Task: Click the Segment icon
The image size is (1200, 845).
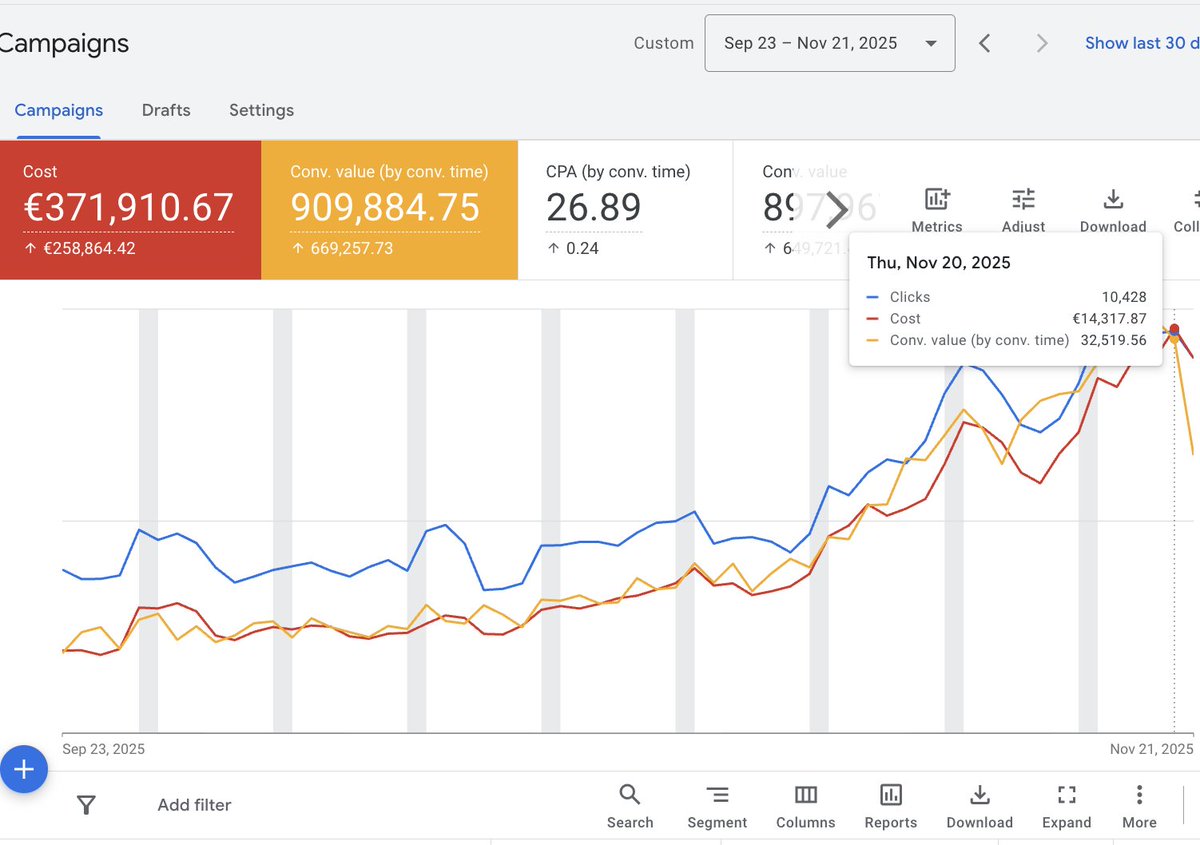Action: 717,795
